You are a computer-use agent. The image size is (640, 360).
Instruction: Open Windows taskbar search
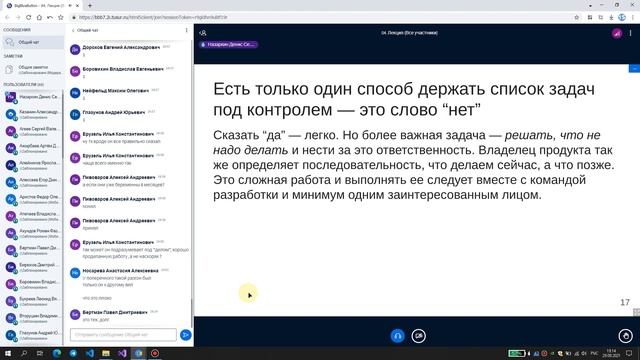click(x=24, y=353)
